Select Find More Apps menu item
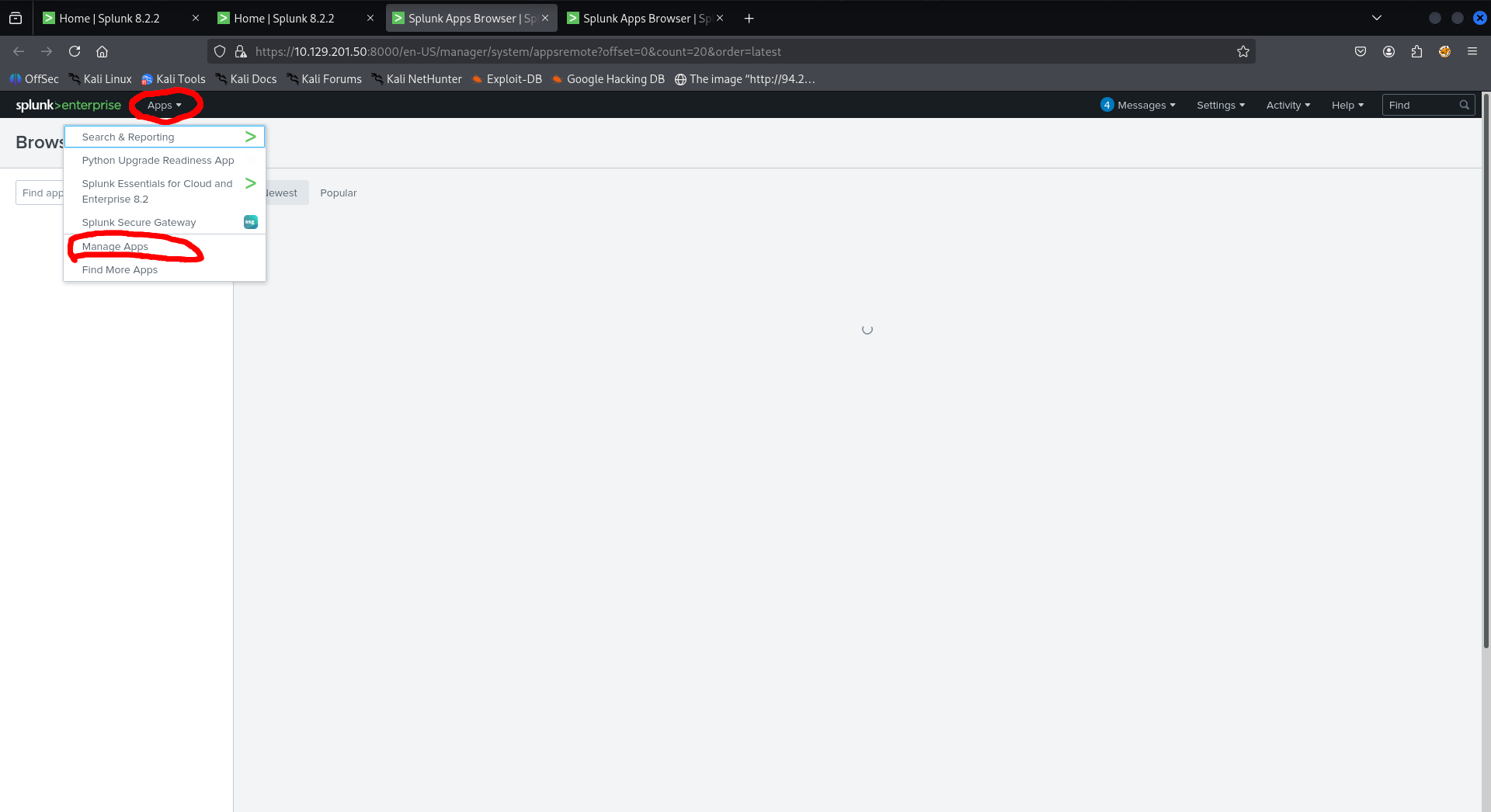The image size is (1491, 812). (120, 270)
